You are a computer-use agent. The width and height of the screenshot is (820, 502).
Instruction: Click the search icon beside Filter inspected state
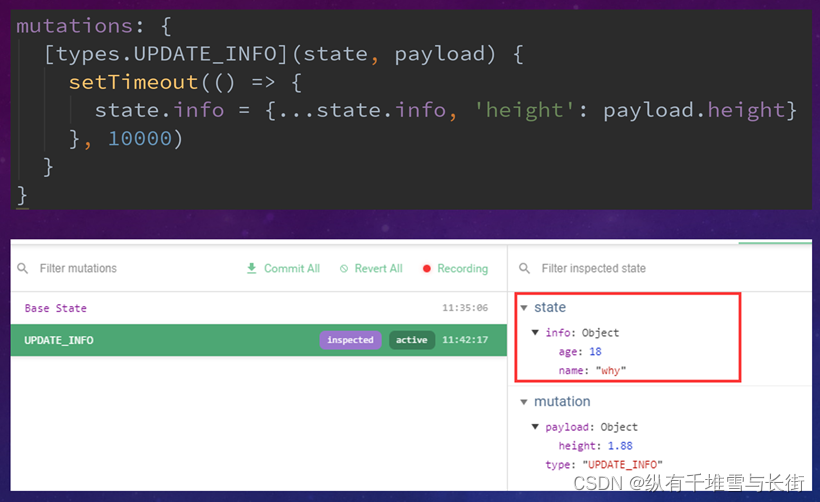[525, 268]
